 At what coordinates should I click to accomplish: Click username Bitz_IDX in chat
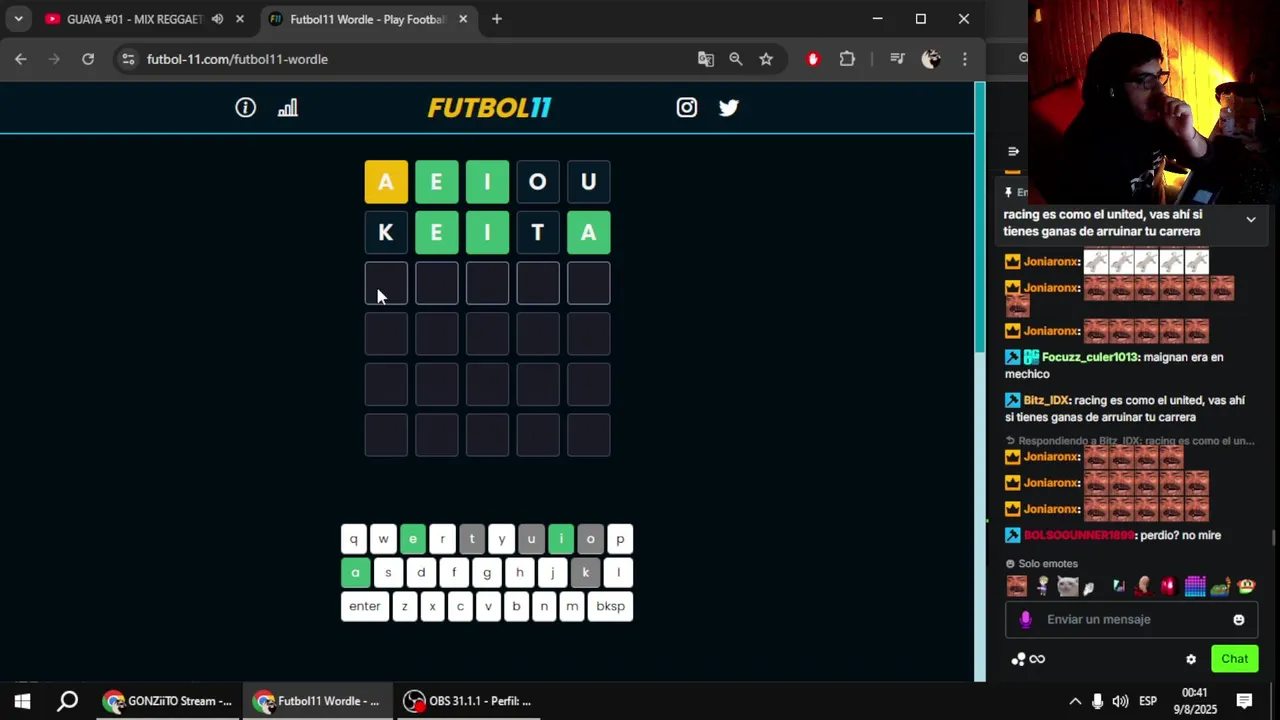tap(1046, 400)
